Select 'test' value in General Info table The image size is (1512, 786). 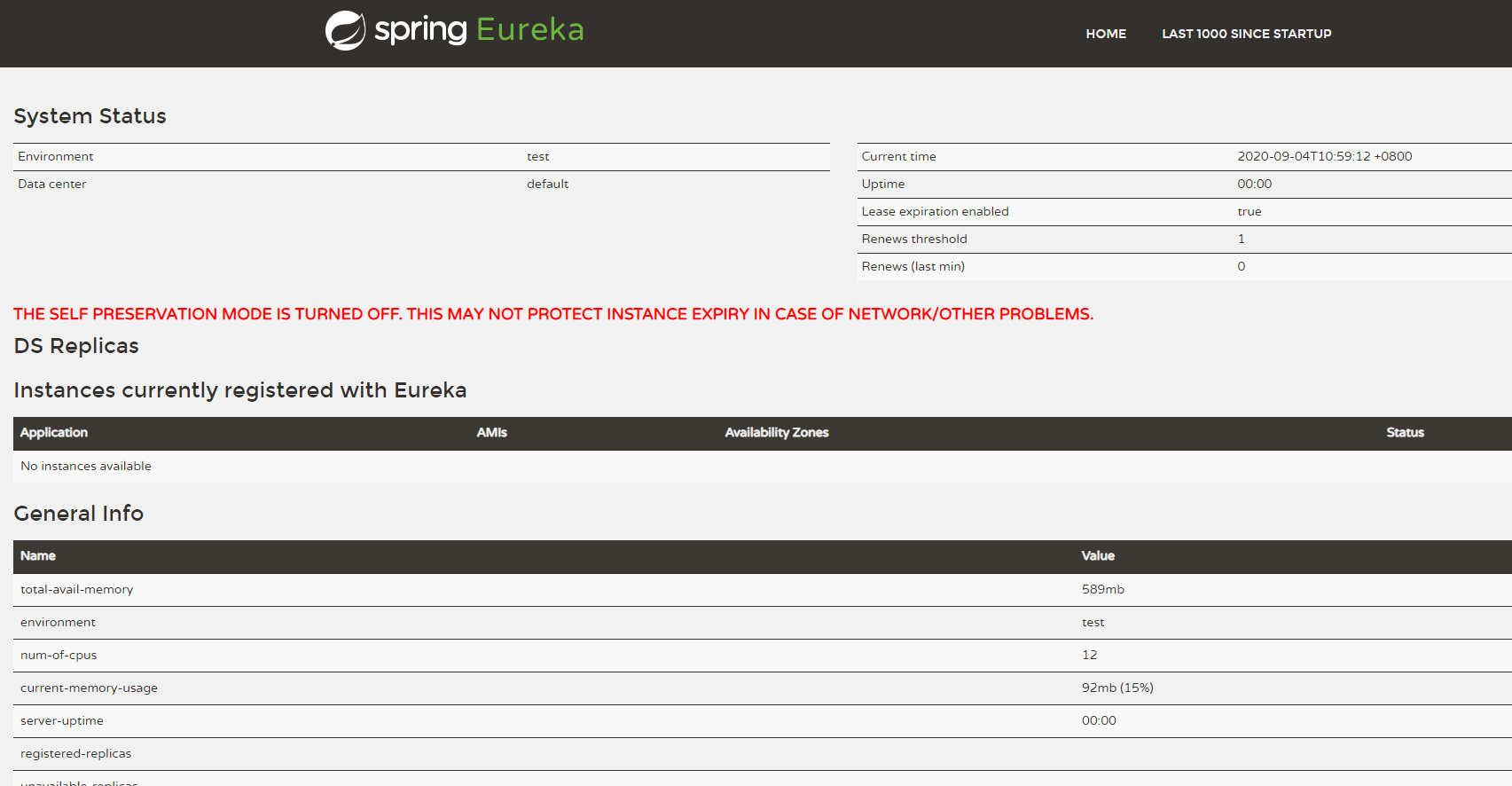click(x=1093, y=622)
